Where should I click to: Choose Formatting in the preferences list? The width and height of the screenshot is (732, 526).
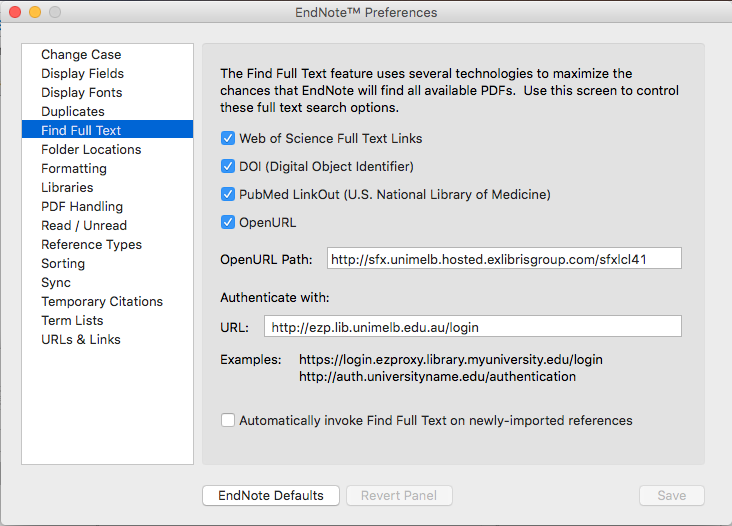(74, 168)
